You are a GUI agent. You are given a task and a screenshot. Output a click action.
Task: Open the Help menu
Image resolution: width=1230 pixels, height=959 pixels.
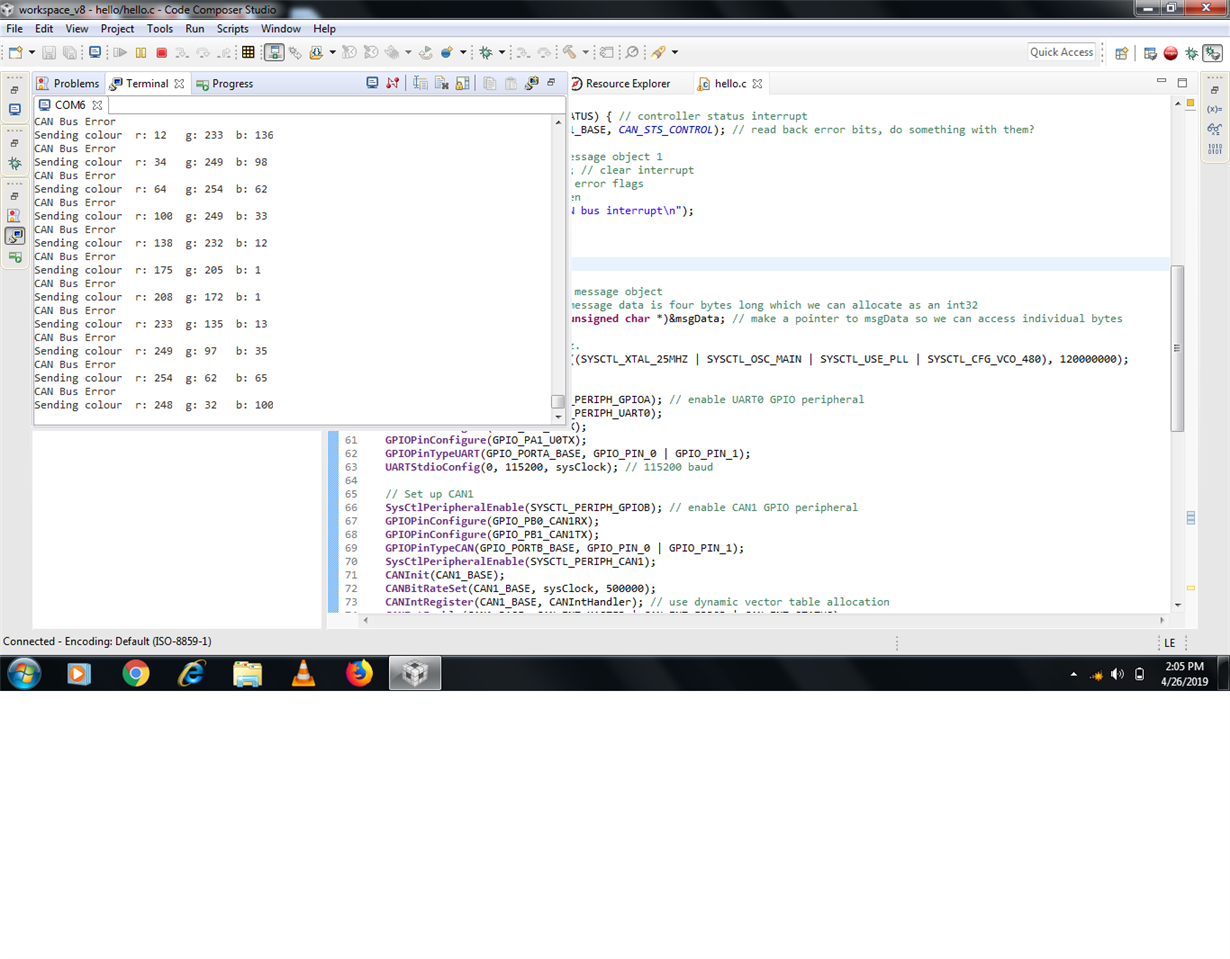(324, 29)
